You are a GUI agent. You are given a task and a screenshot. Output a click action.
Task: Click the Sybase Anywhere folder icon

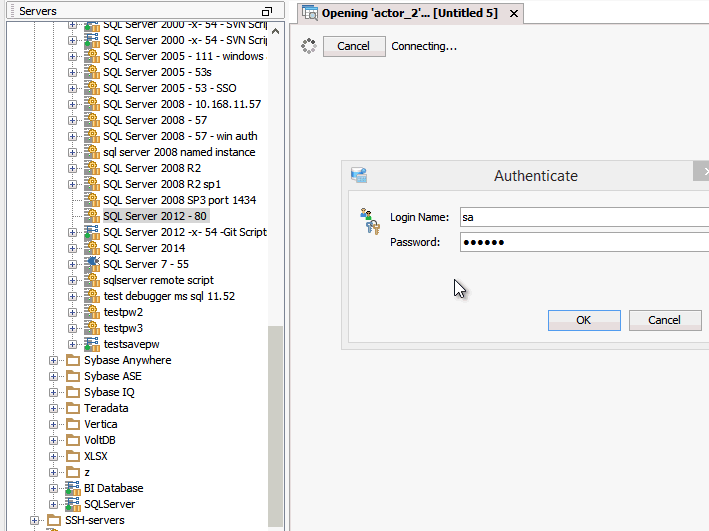[x=73, y=360]
